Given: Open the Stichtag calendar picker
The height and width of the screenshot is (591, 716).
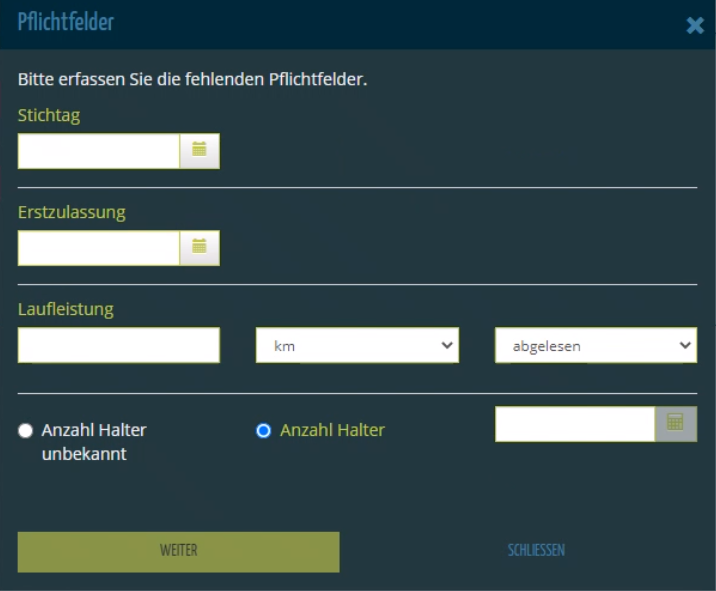Looking at the screenshot, I should pyautogui.click(x=199, y=151).
